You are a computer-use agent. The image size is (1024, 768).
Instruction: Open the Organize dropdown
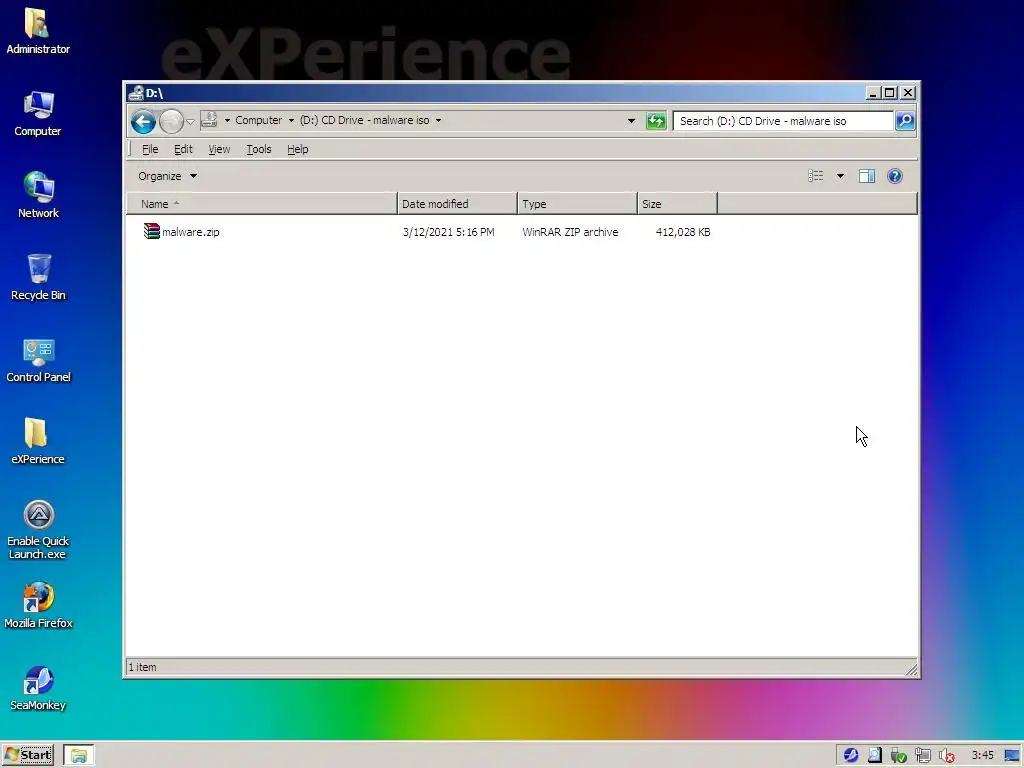click(x=167, y=176)
